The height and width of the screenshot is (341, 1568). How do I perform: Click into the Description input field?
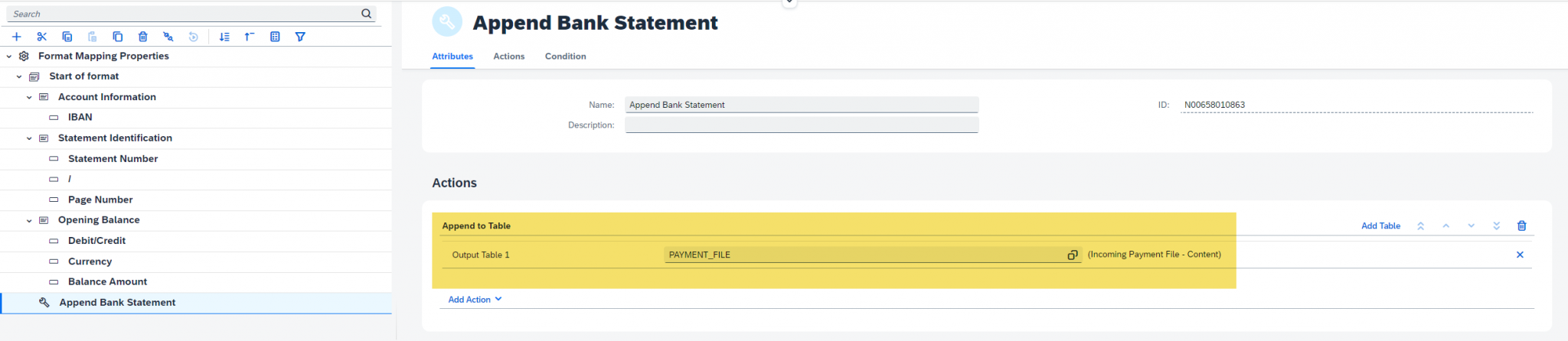tap(801, 125)
